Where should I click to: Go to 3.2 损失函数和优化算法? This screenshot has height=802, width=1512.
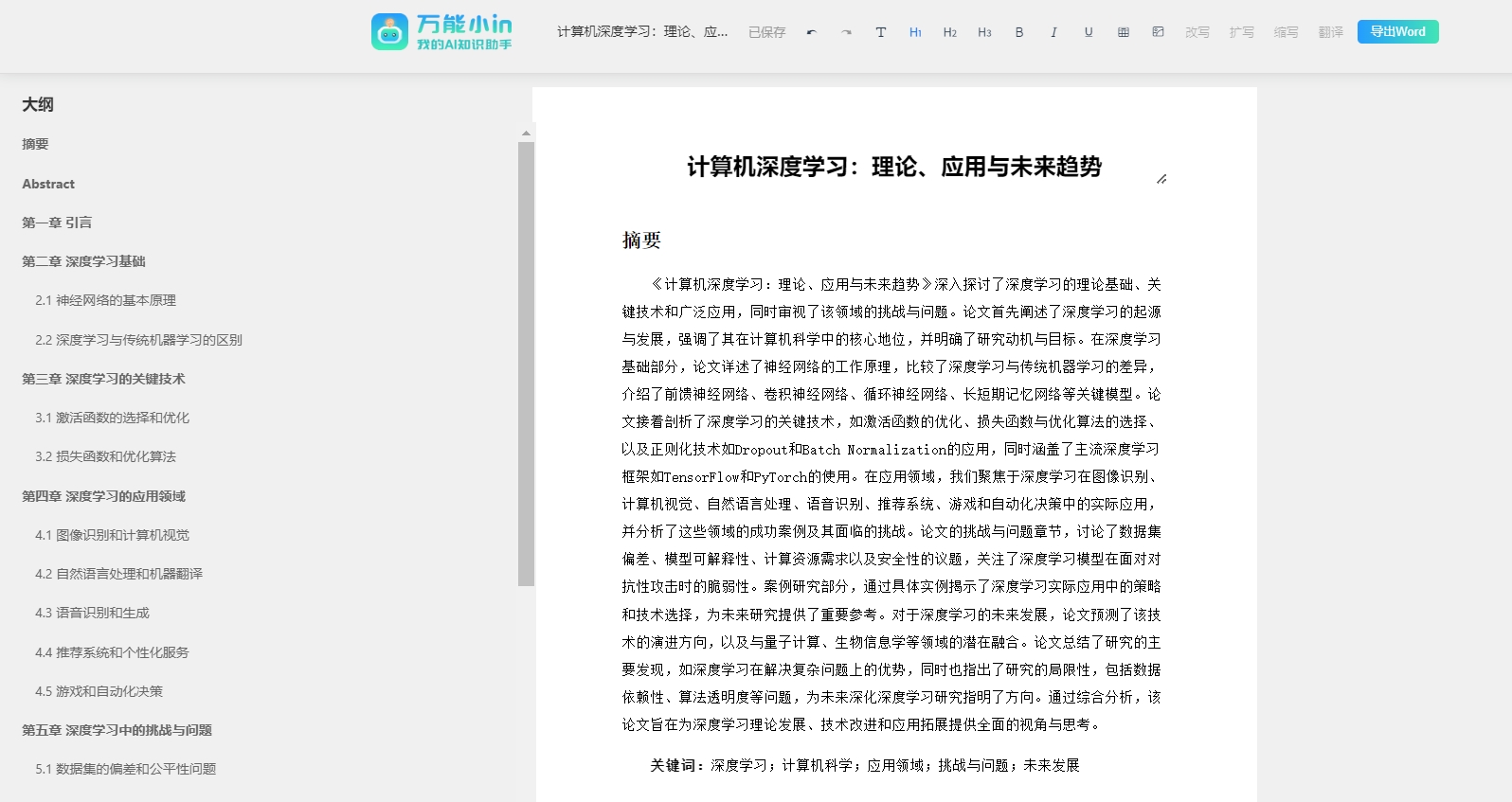click(x=105, y=456)
